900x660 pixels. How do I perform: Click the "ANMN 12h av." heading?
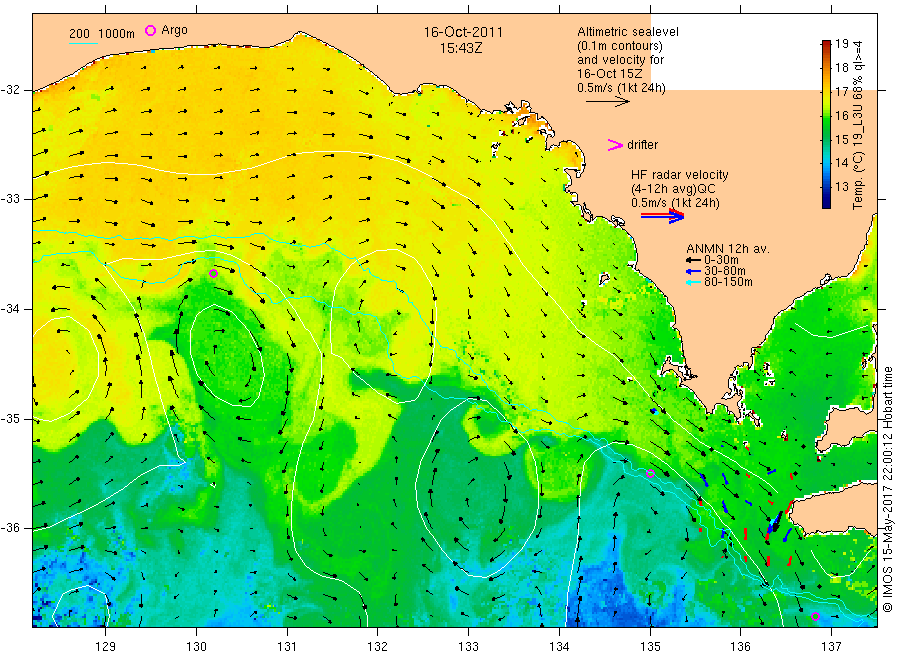728,249
